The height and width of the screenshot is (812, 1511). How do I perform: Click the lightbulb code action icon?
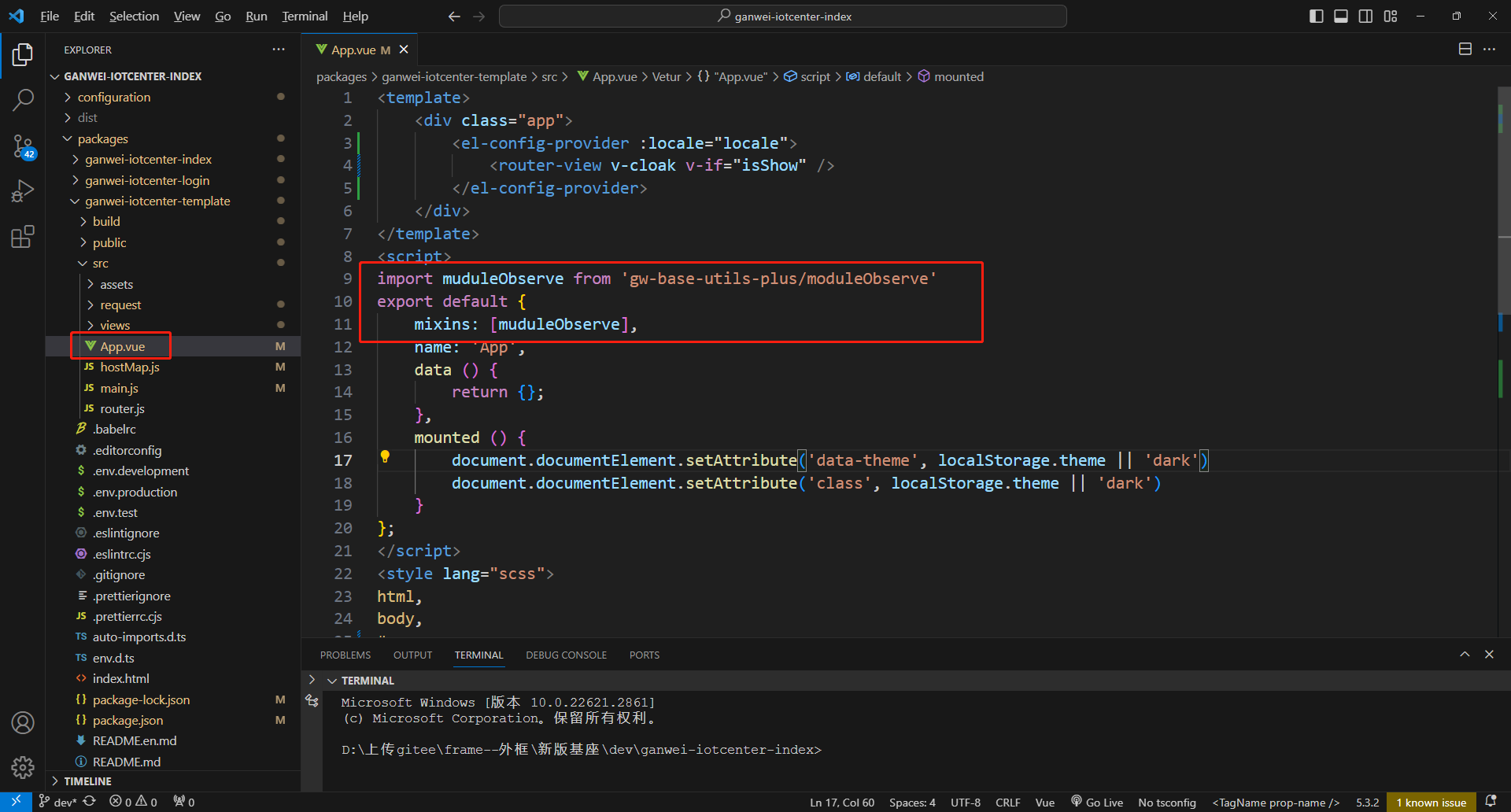385,456
